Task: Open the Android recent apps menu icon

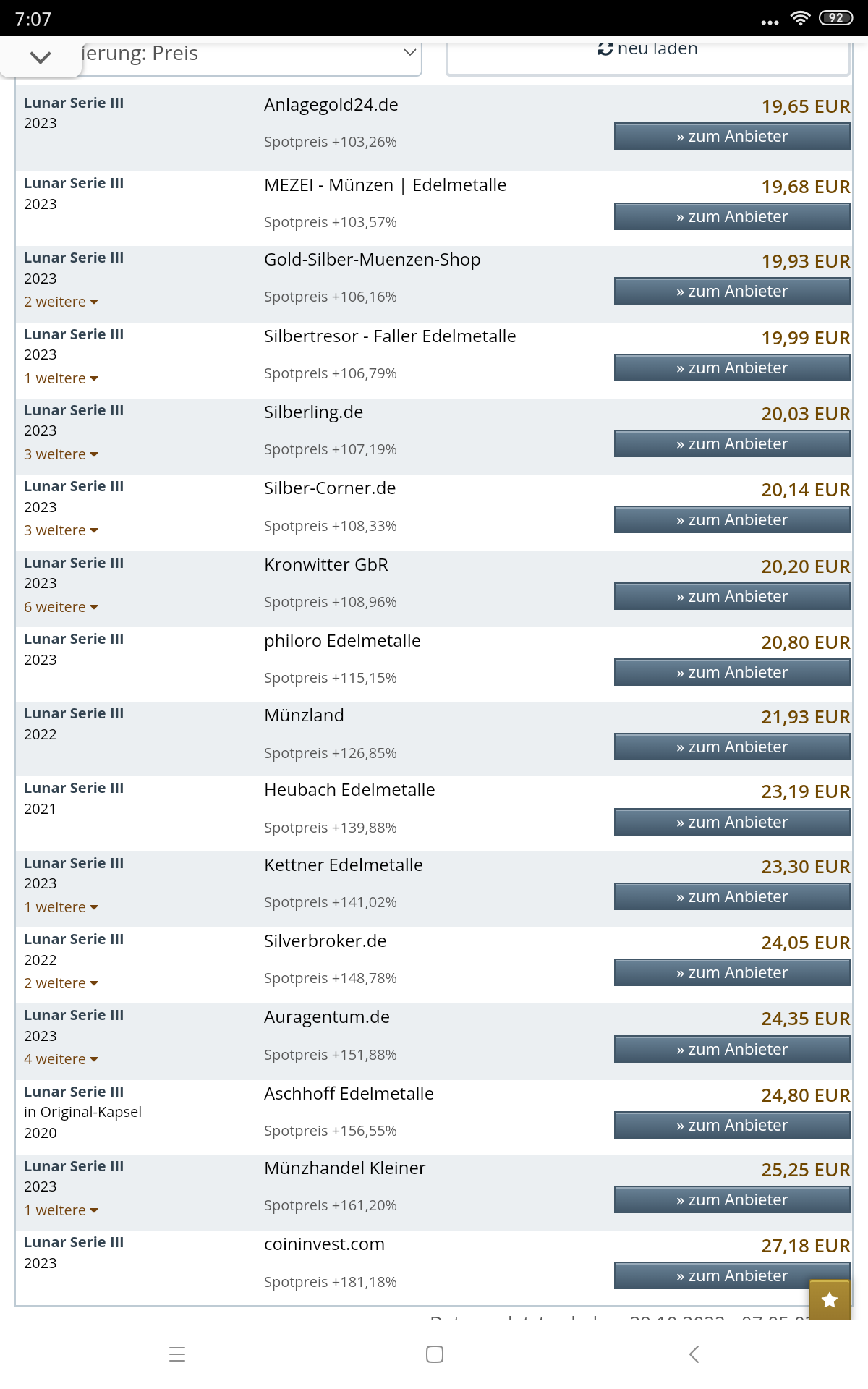Action: tap(177, 1354)
